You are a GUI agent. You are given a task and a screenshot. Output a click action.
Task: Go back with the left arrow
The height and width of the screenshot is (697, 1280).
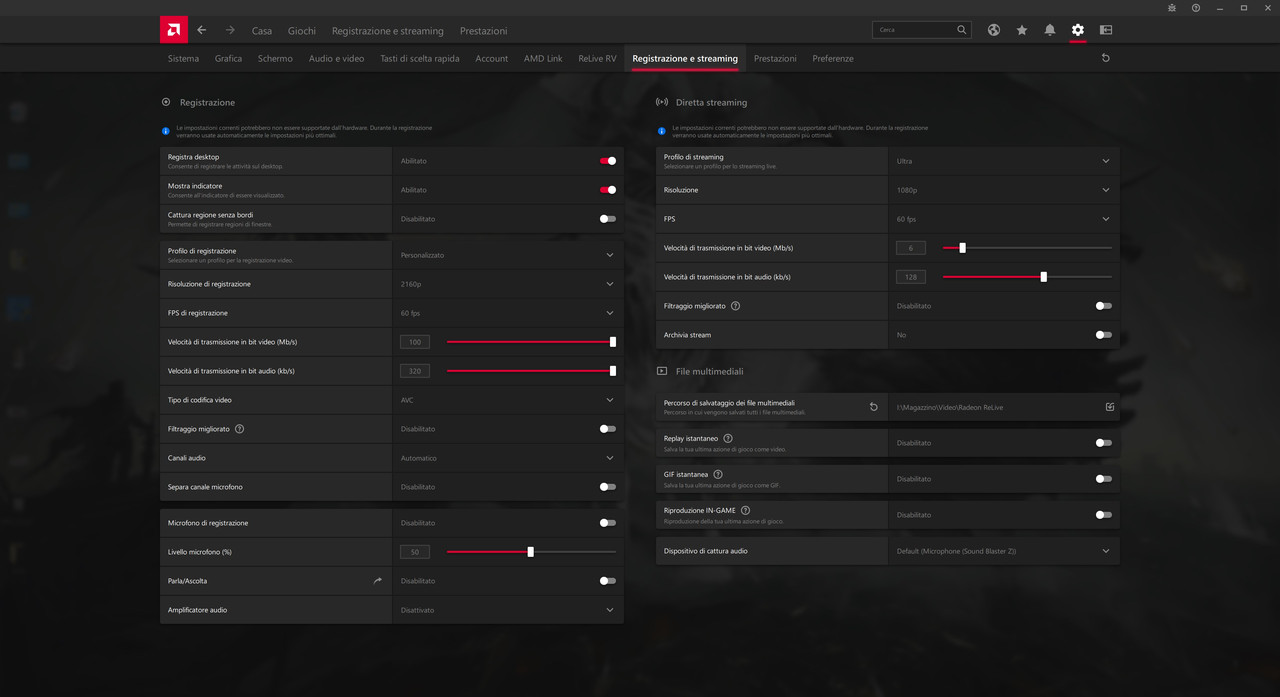(202, 30)
